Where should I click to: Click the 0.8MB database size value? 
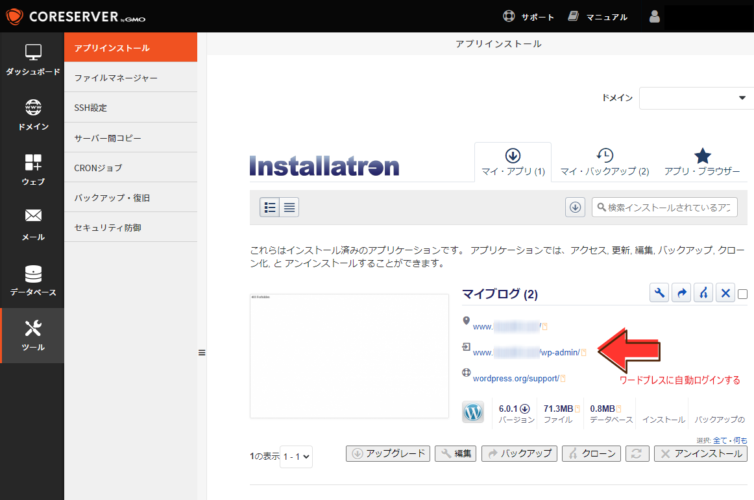(x=602, y=409)
